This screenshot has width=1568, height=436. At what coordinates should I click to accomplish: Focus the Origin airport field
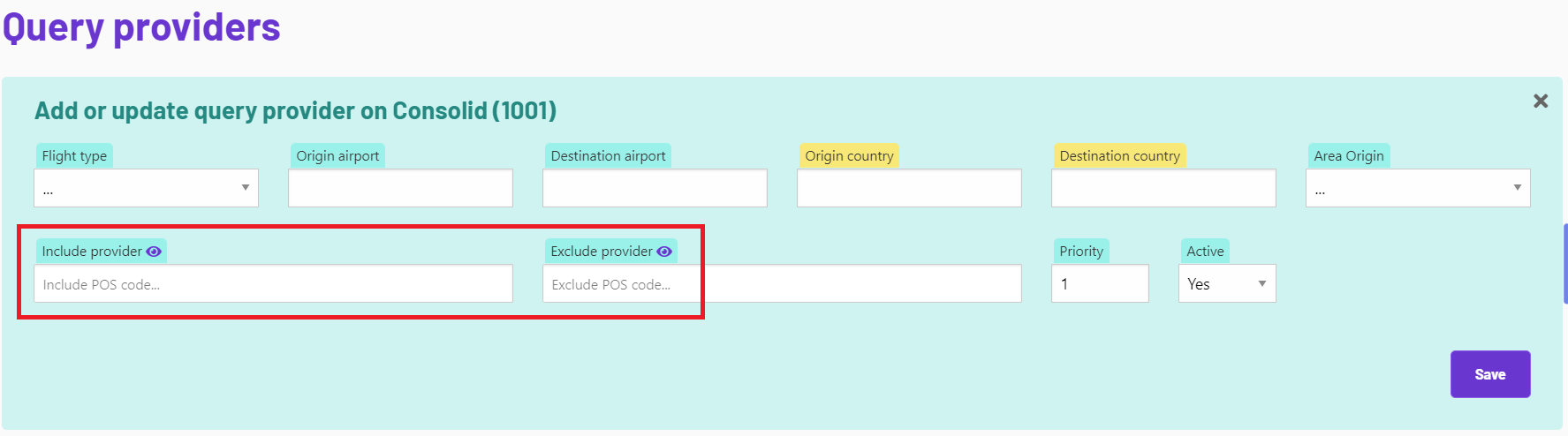(400, 188)
